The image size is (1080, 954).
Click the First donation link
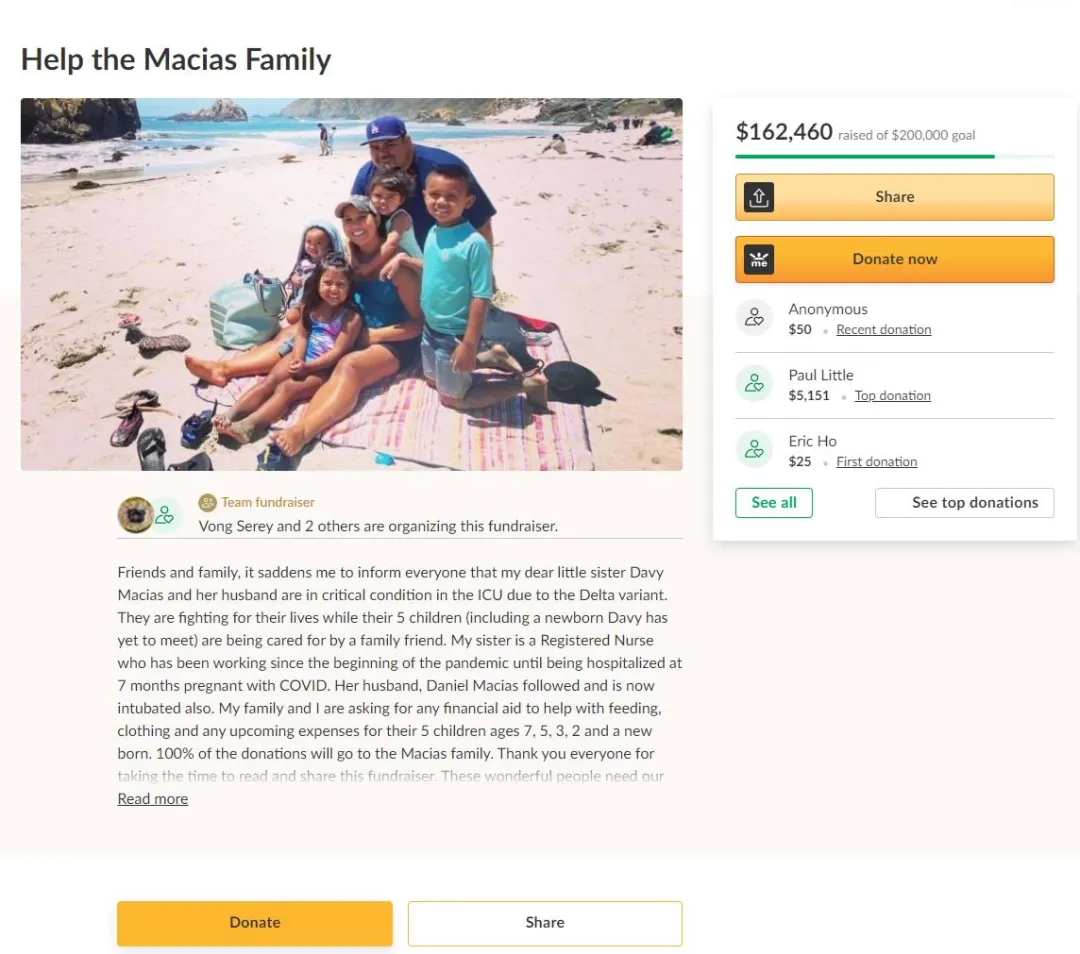pyautogui.click(x=877, y=462)
